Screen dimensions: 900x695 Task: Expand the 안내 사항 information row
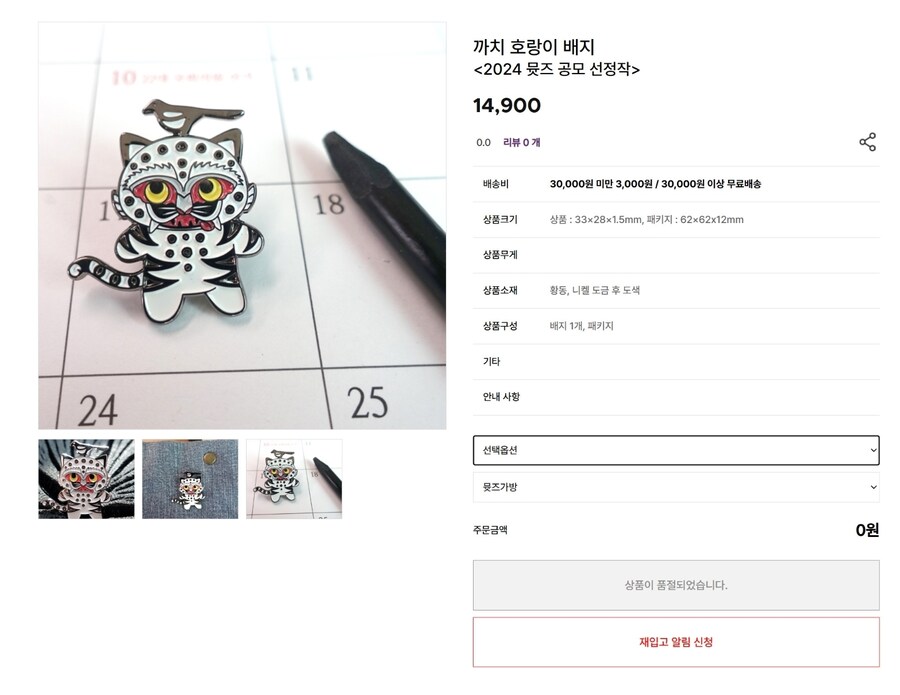tap(675, 397)
